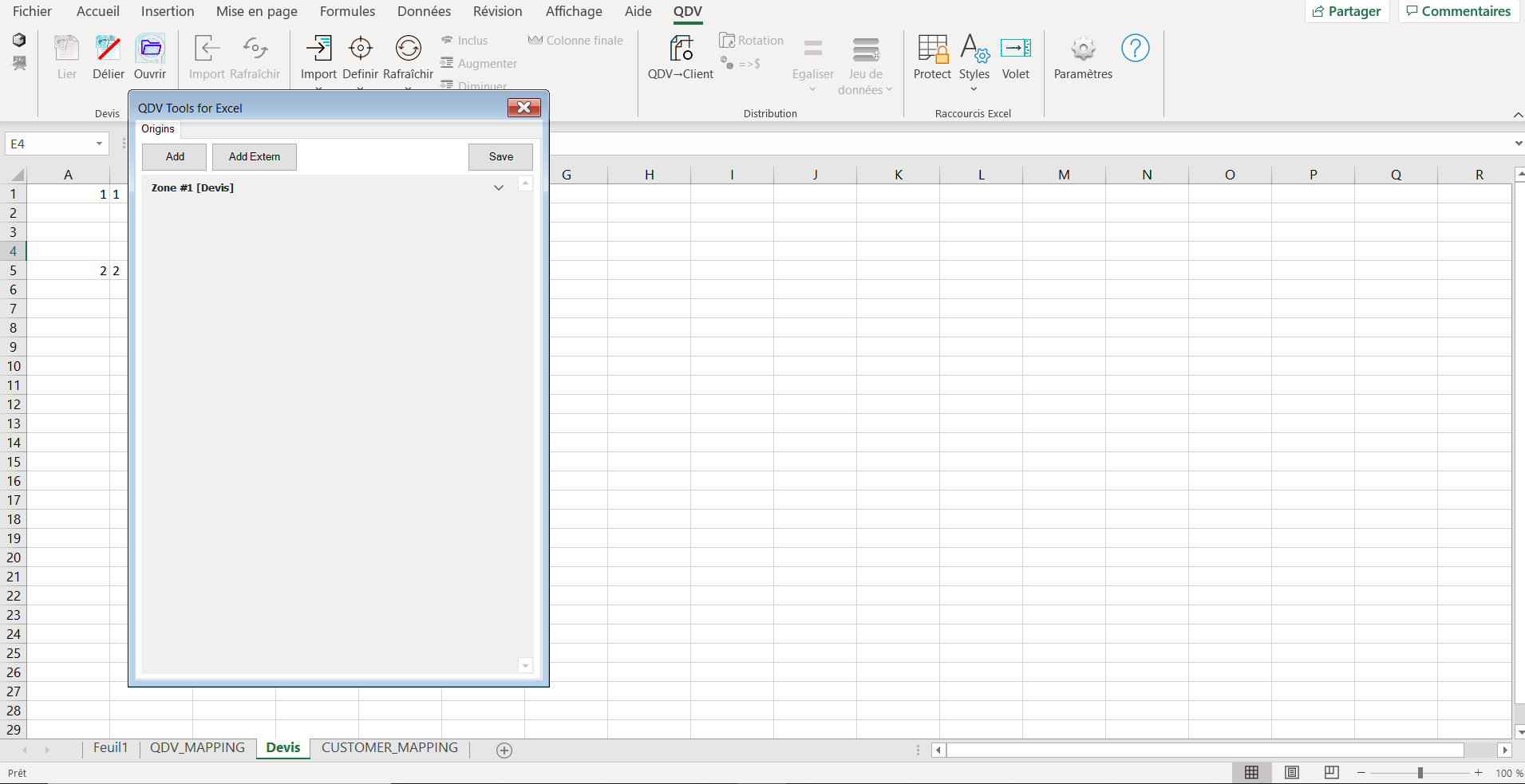Screen dimensions: 1525x784
Task: Click the Import arrow icon beside Definir
Action: pyautogui.click(x=318, y=49)
